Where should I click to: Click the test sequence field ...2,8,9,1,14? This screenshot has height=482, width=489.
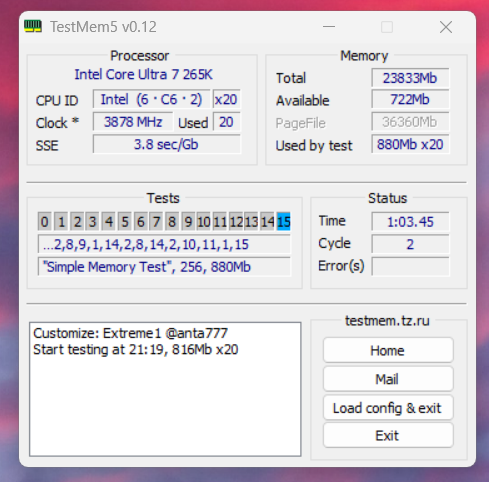point(164,244)
